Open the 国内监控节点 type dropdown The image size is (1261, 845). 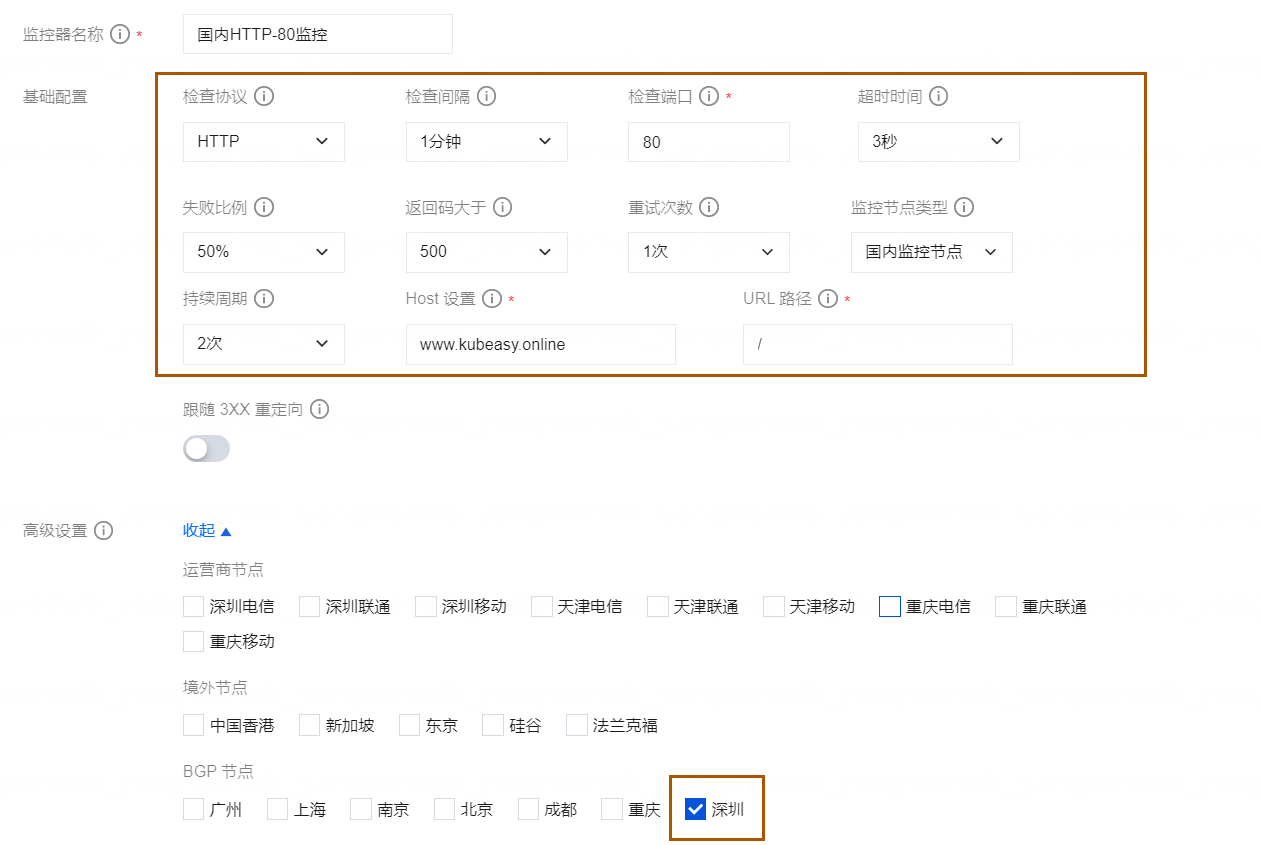click(x=932, y=252)
